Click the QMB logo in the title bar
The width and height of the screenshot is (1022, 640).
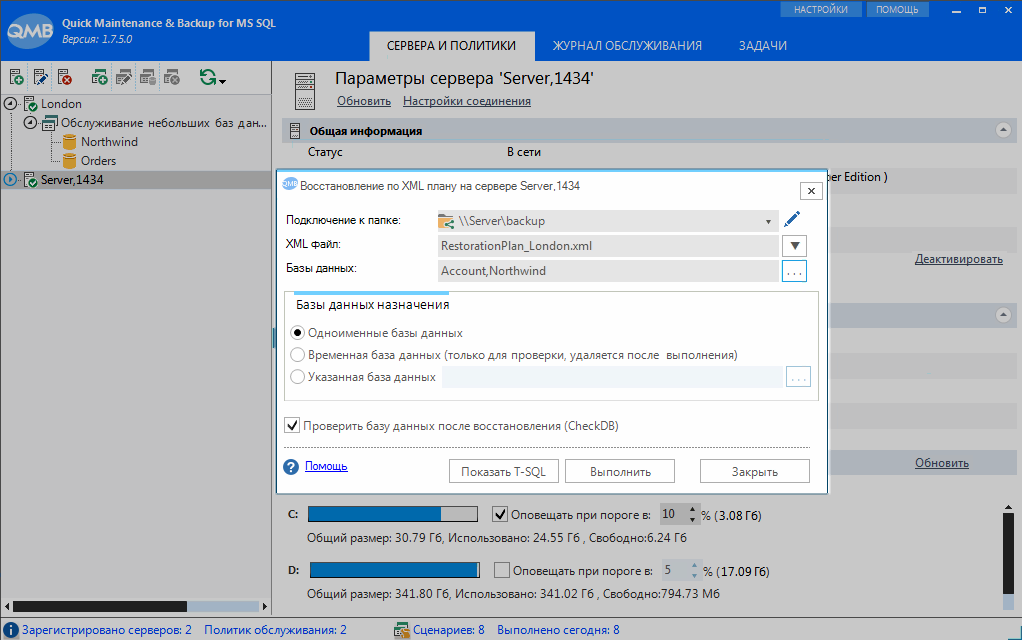point(29,30)
